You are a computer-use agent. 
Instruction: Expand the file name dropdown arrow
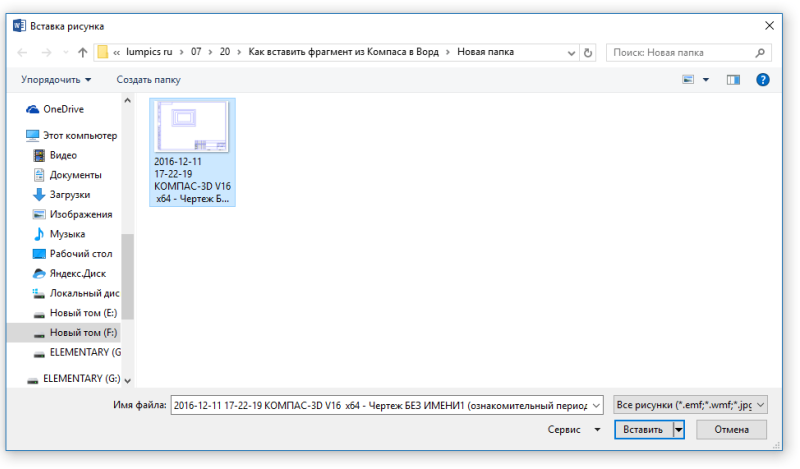[596, 405]
